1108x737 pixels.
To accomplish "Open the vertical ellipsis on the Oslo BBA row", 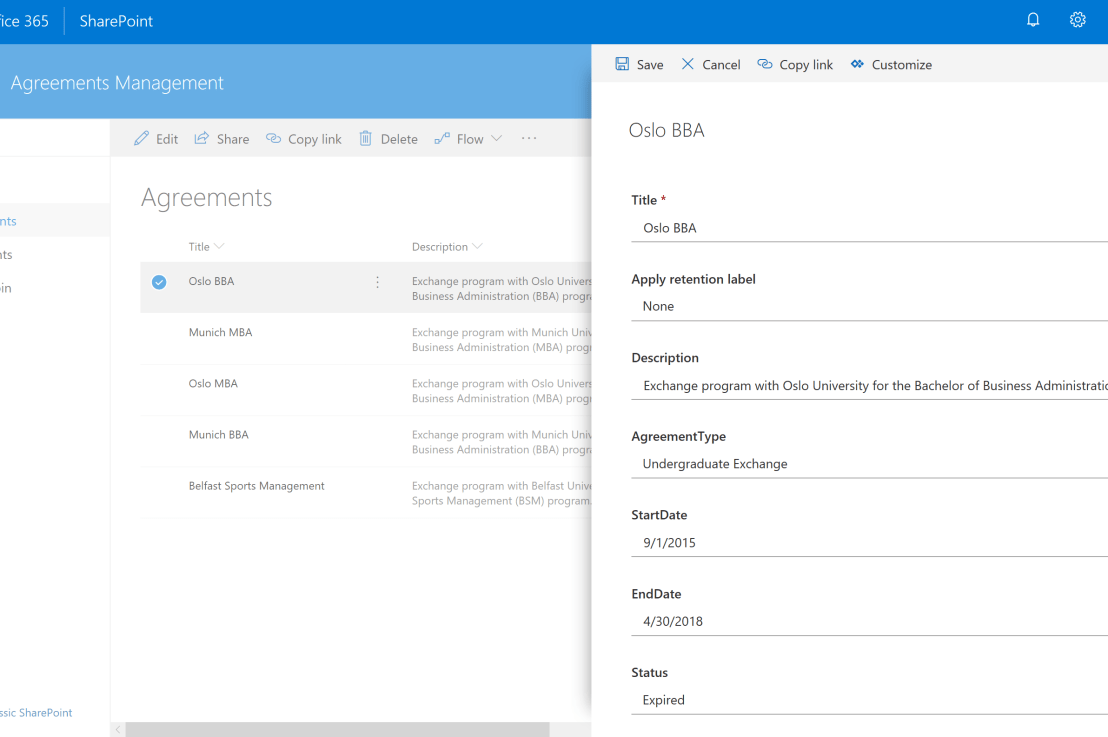I will 377,282.
